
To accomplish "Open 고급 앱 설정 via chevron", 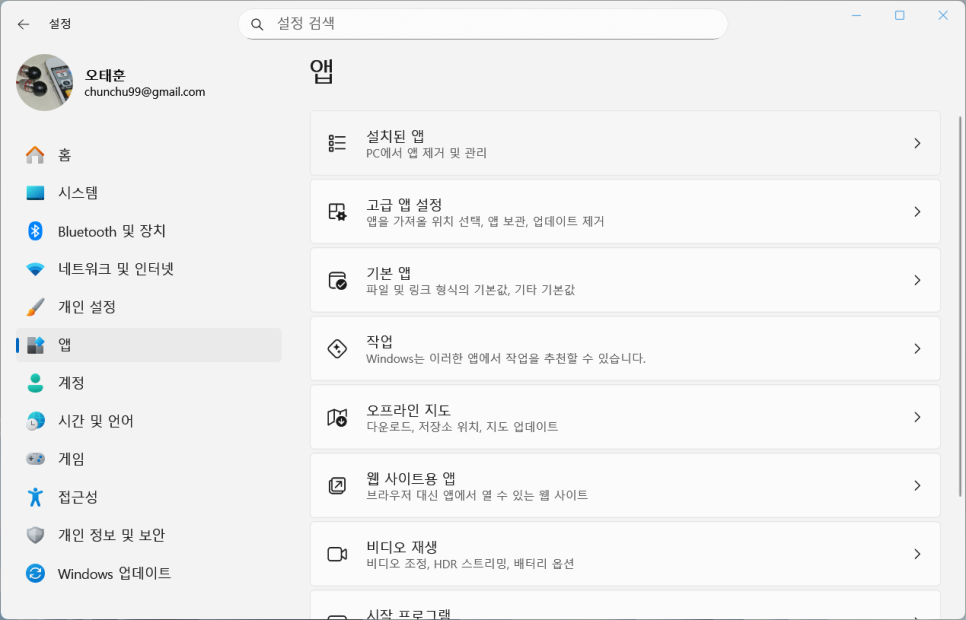I will (x=917, y=212).
